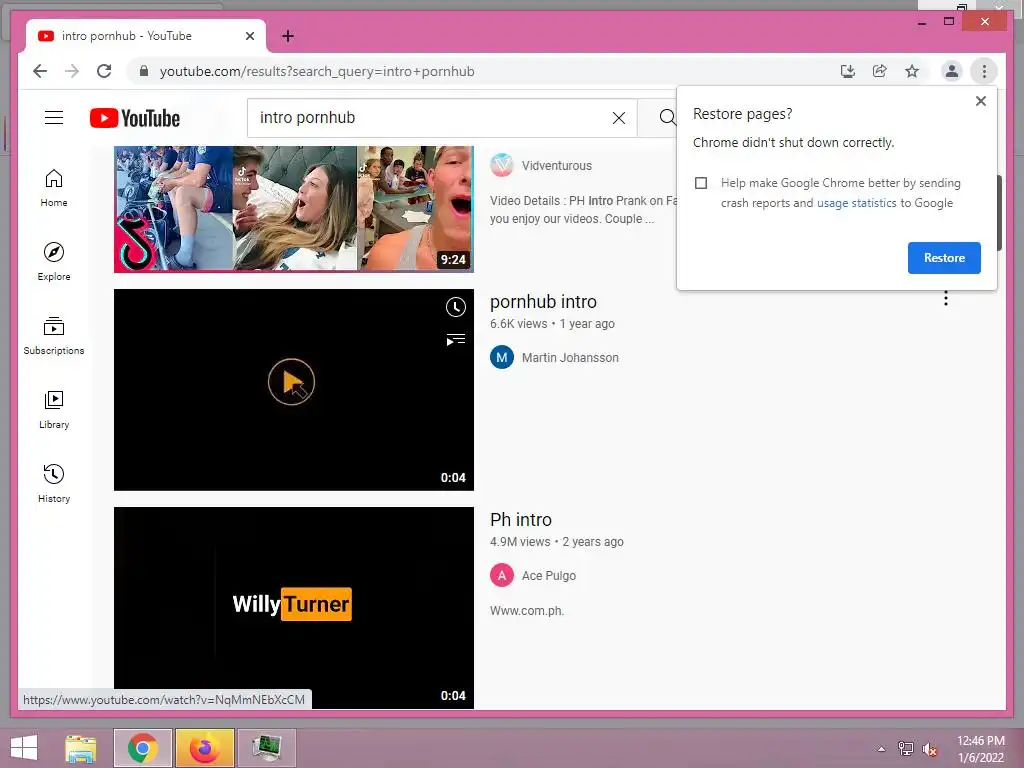
Task: Open Subscriptions in YouTube sidebar
Action: click(54, 336)
